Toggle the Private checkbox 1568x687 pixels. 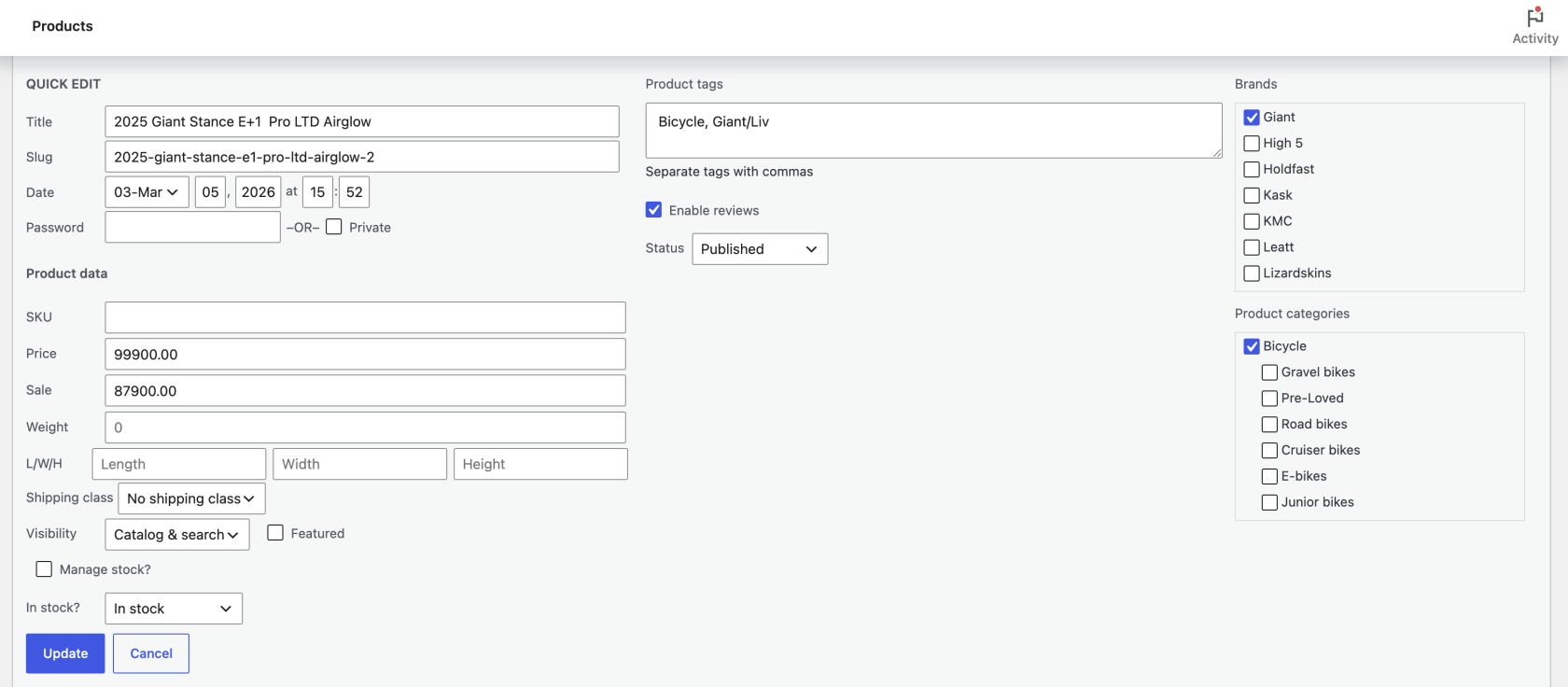coord(334,227)
